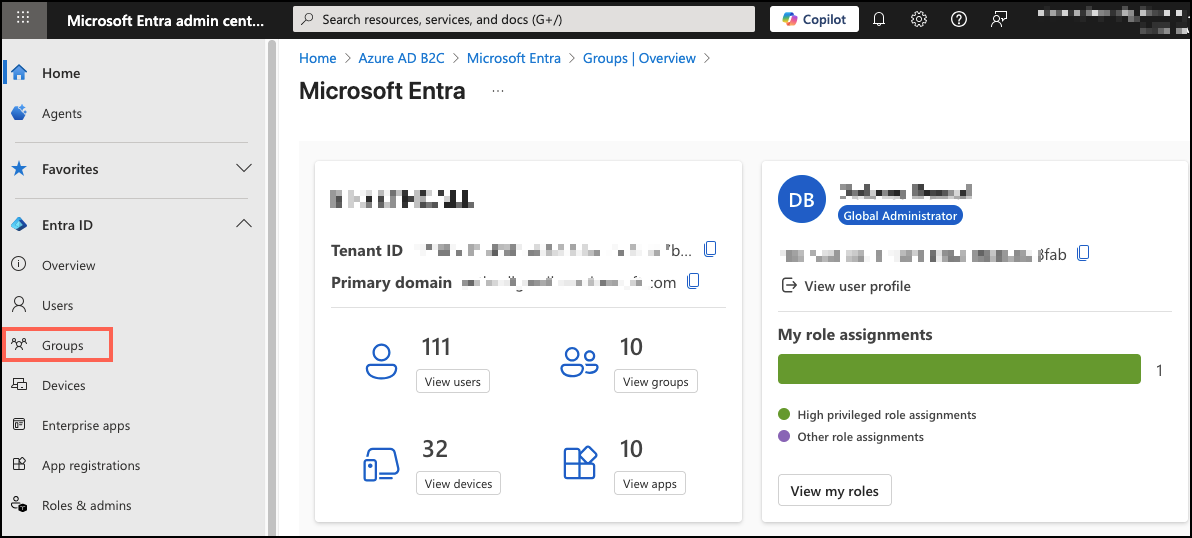Select Groups in the sidebar

(x=62, y=345)
